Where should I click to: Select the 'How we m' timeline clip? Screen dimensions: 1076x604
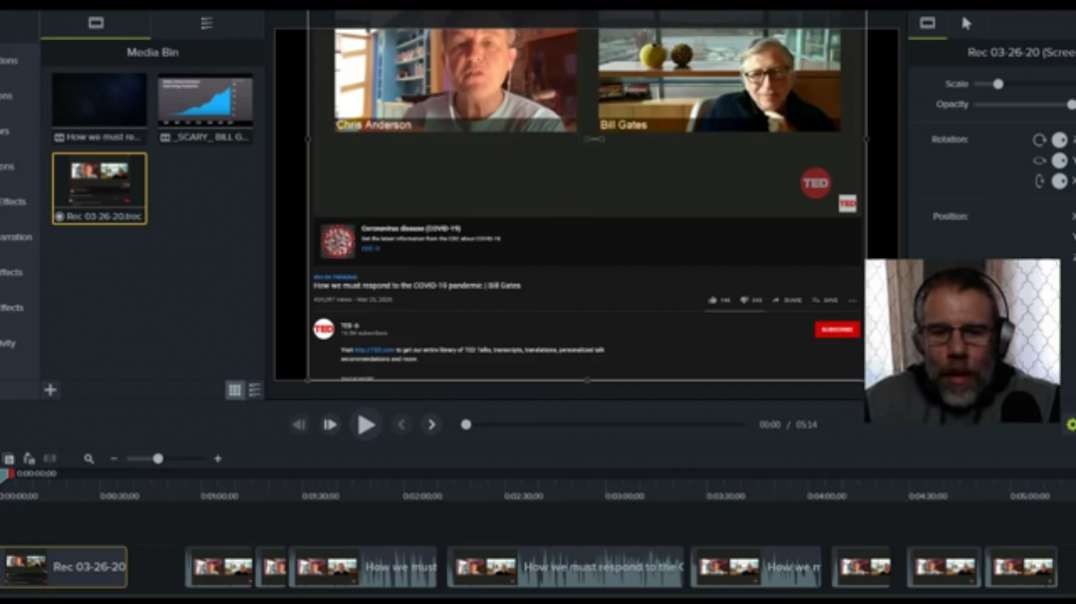[756, 567]
